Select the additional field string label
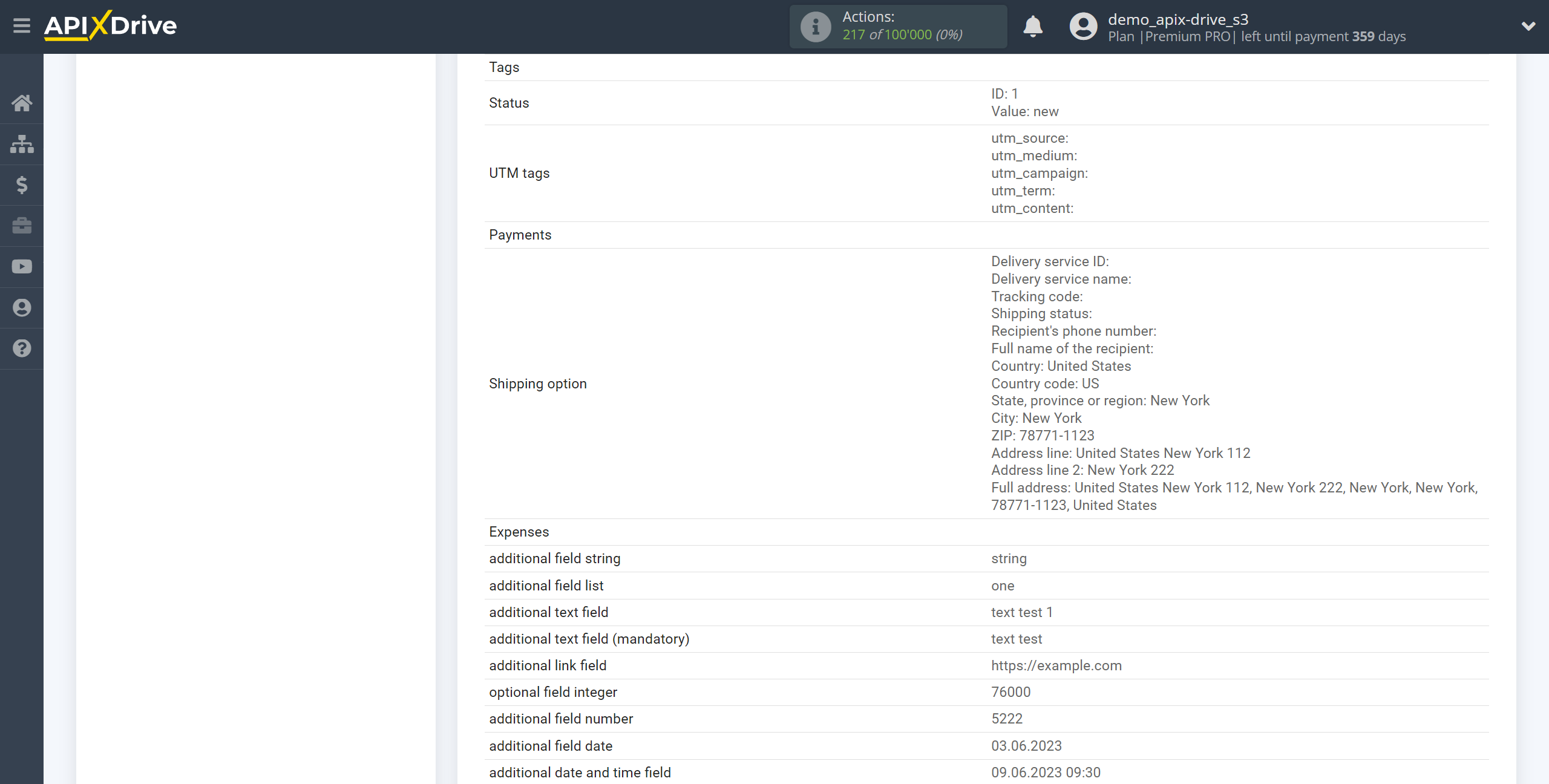Screen dimensions: 1549x784 555,559
